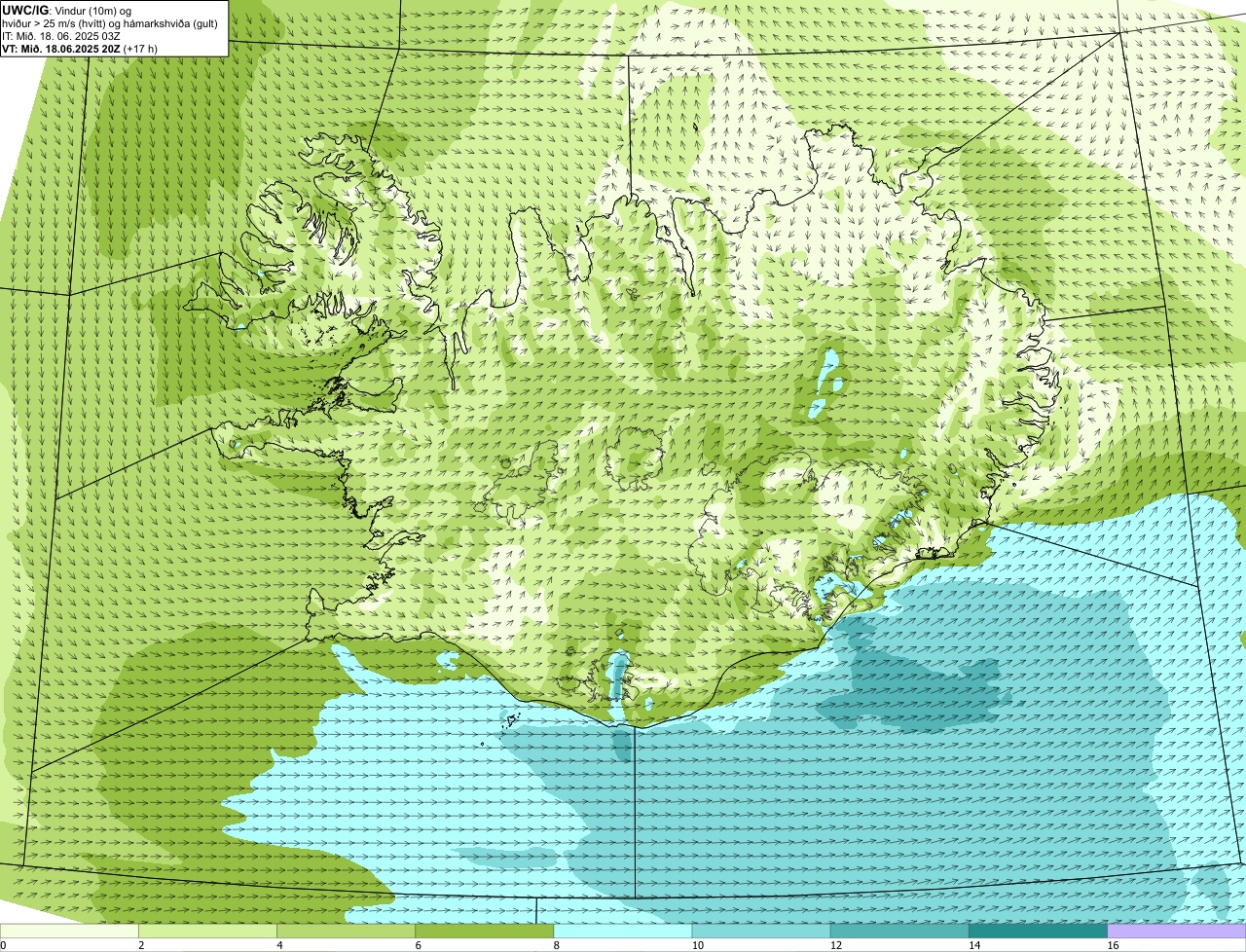Click the 4–6 m/s green legend swatch

click(x=347, y=931)
